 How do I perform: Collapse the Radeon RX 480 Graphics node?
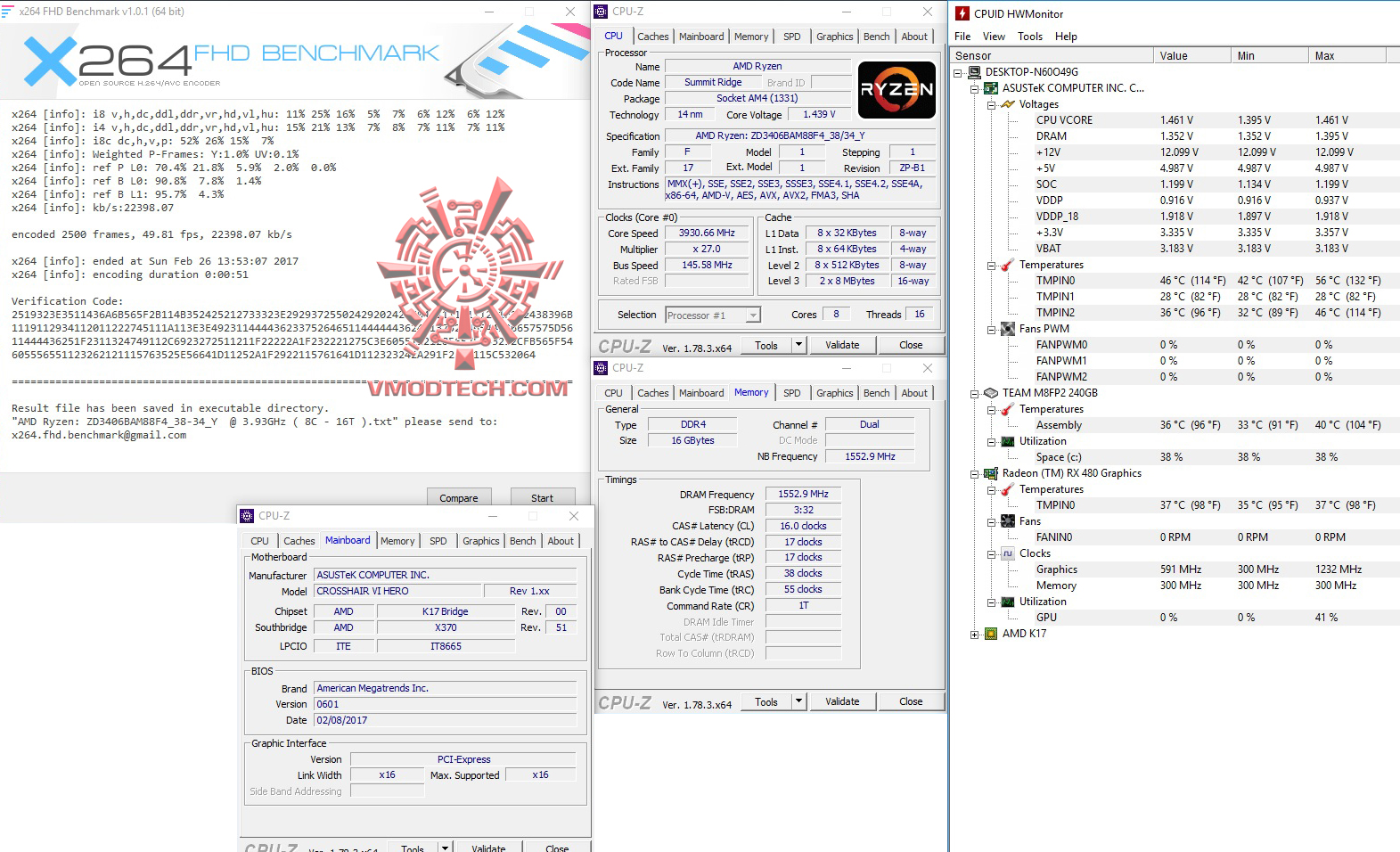975,473
